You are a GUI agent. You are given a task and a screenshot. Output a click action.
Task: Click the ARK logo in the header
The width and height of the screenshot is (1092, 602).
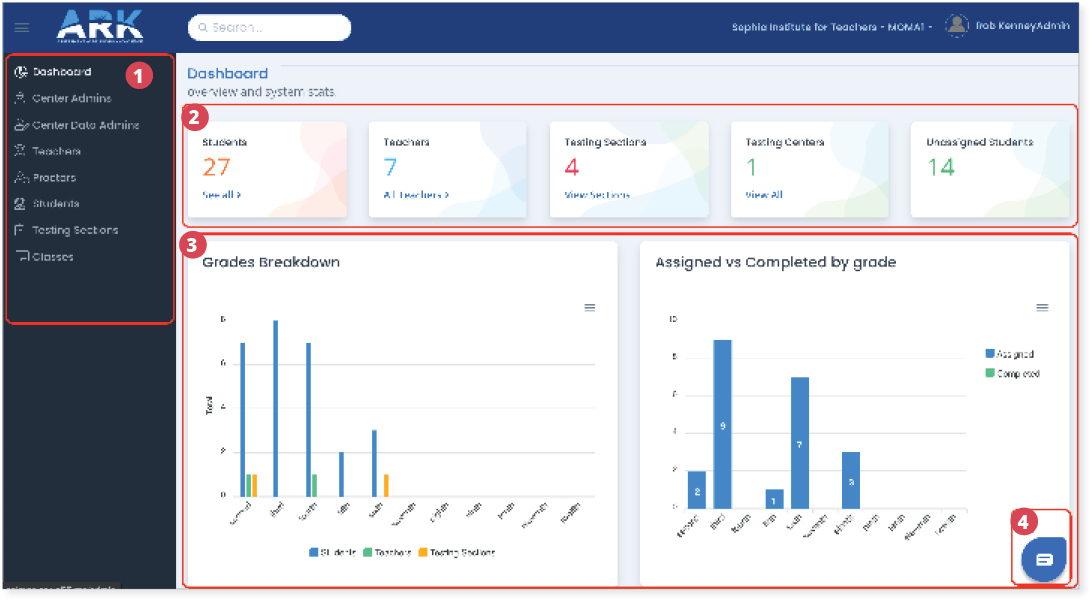pyautogui.click(x=100, y=26)
